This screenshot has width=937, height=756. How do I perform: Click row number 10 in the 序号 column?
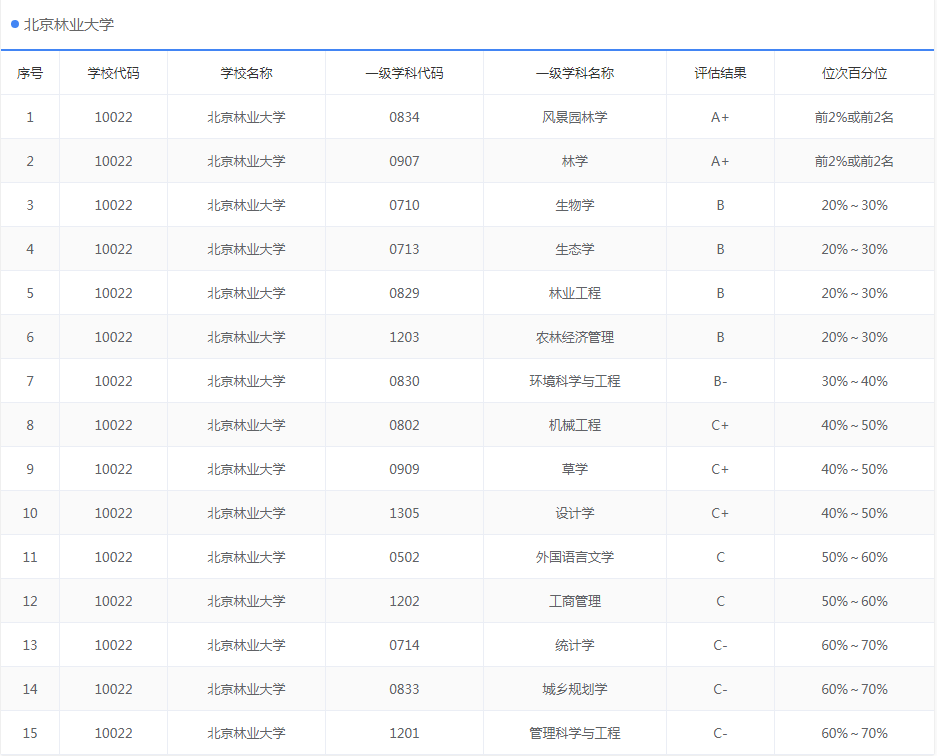[30, 513]
